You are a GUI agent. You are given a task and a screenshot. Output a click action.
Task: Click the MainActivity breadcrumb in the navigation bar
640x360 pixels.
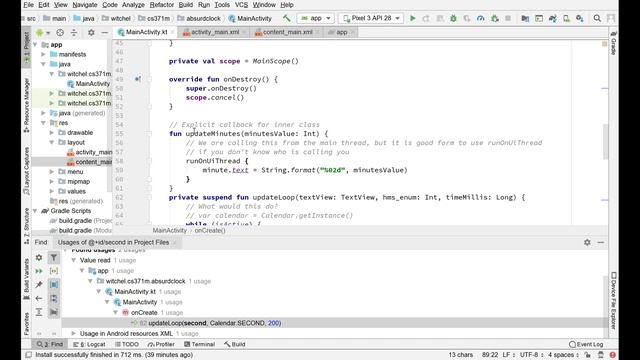250,18
